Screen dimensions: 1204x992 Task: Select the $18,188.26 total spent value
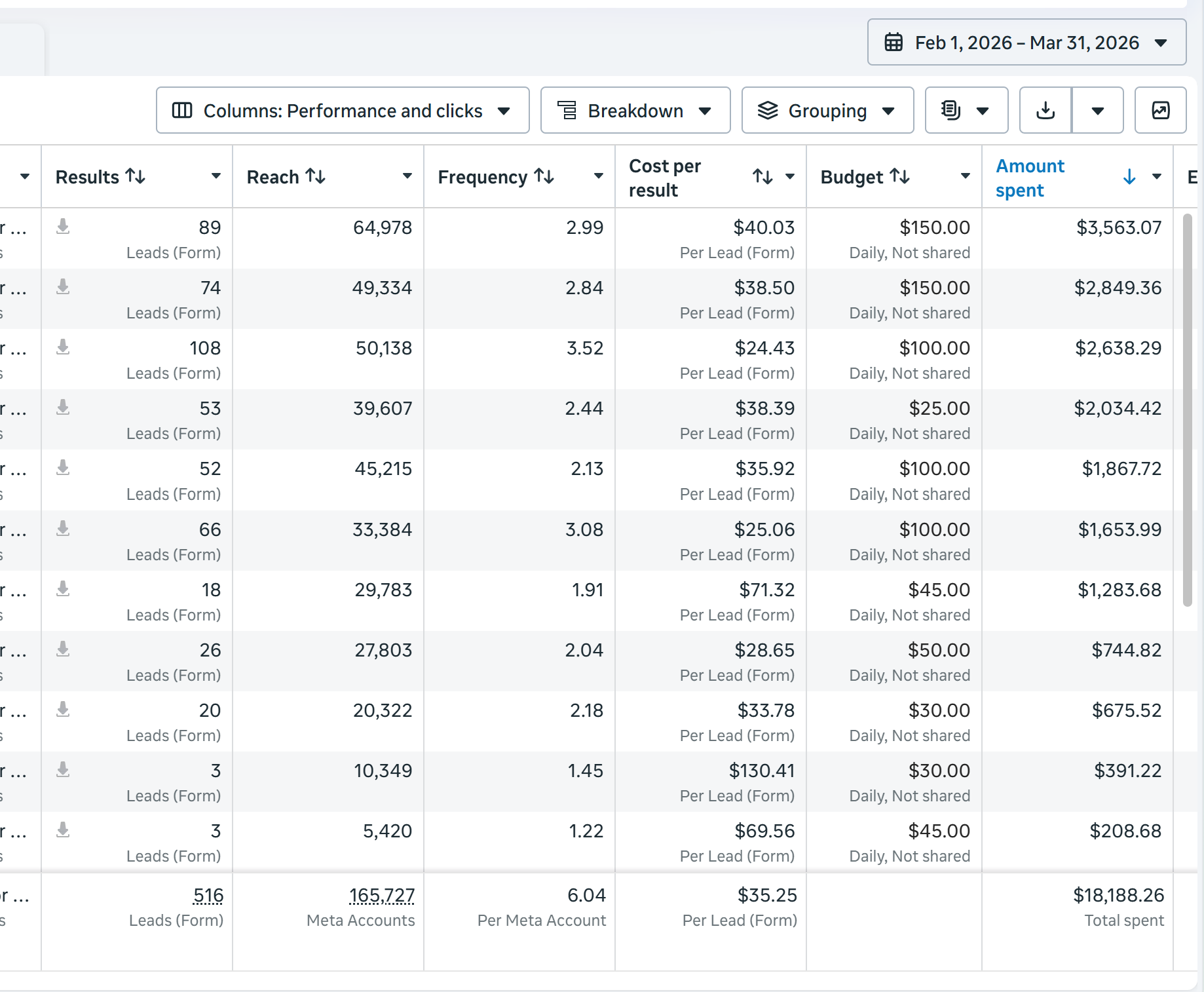pos(1118,895)
